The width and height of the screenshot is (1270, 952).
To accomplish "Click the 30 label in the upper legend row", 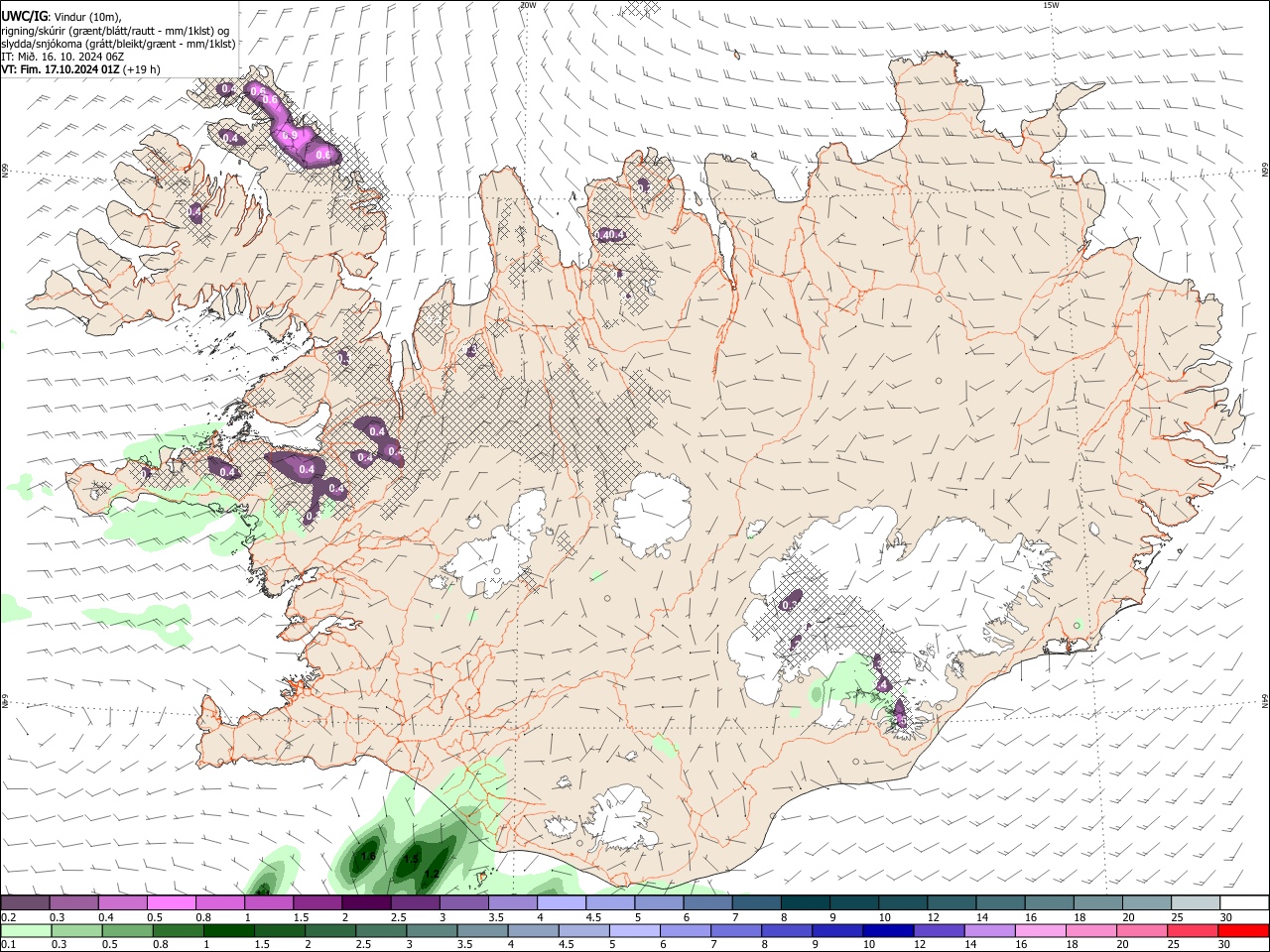I will click(x=1226, y=917).
